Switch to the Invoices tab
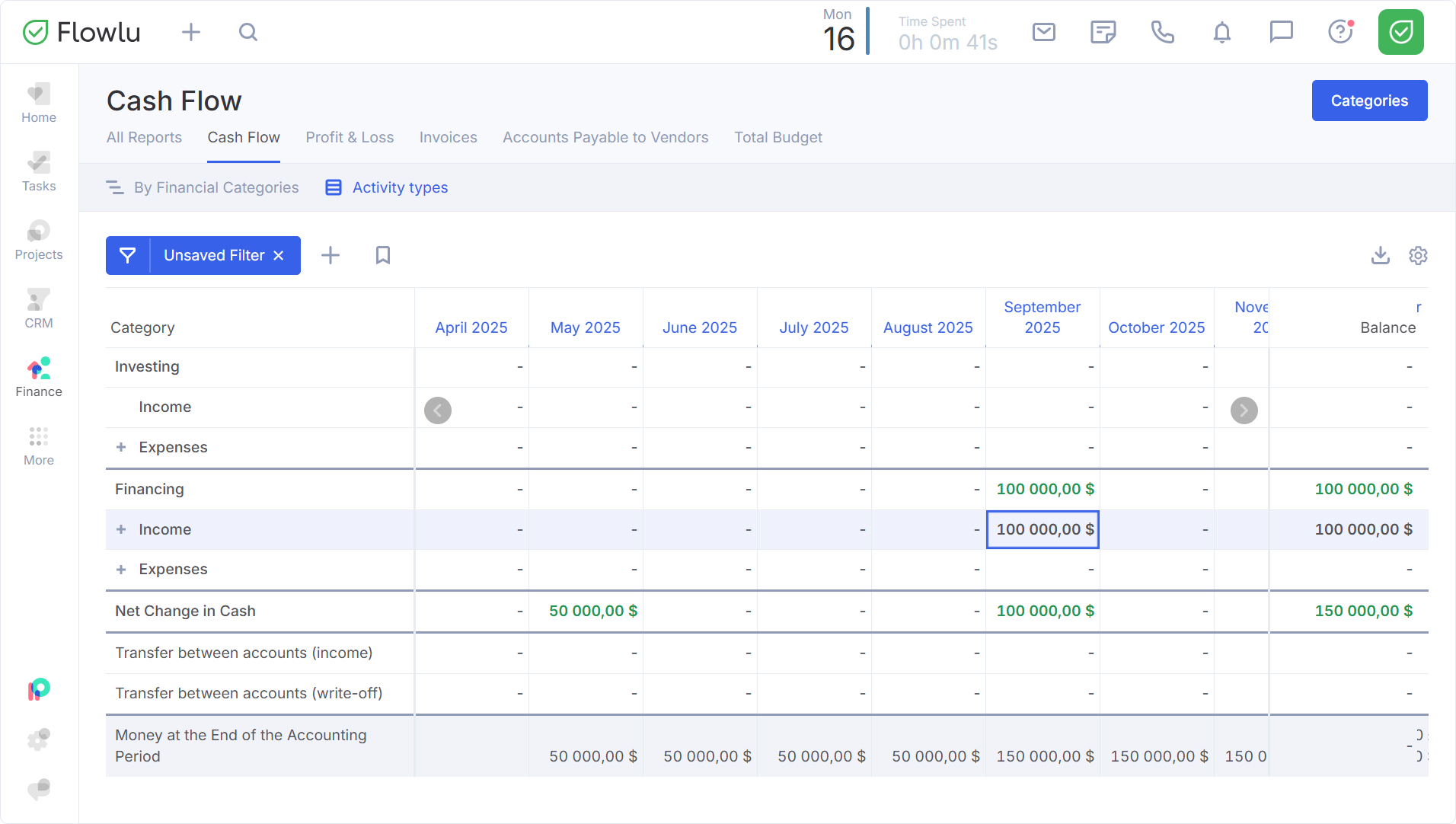 tap(448, 137)
